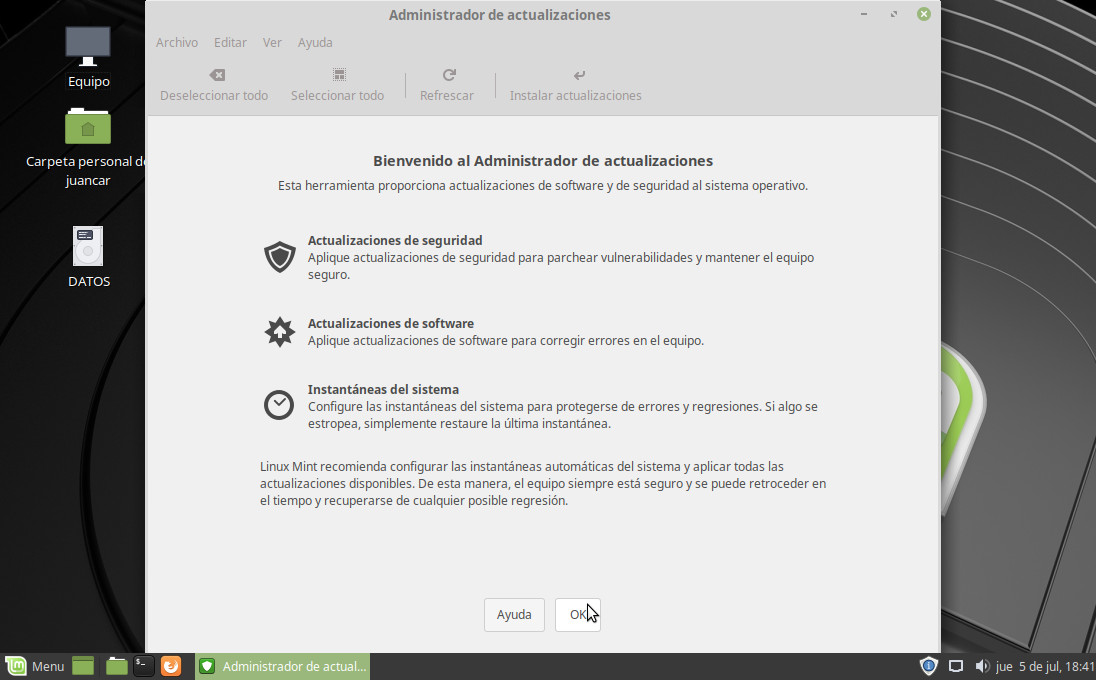Image resolution: width=1096 pixels, height=680 pixels.
Task: Click Instalar actualizaciones in the toolbar
Action: click(x=576, y=86)
